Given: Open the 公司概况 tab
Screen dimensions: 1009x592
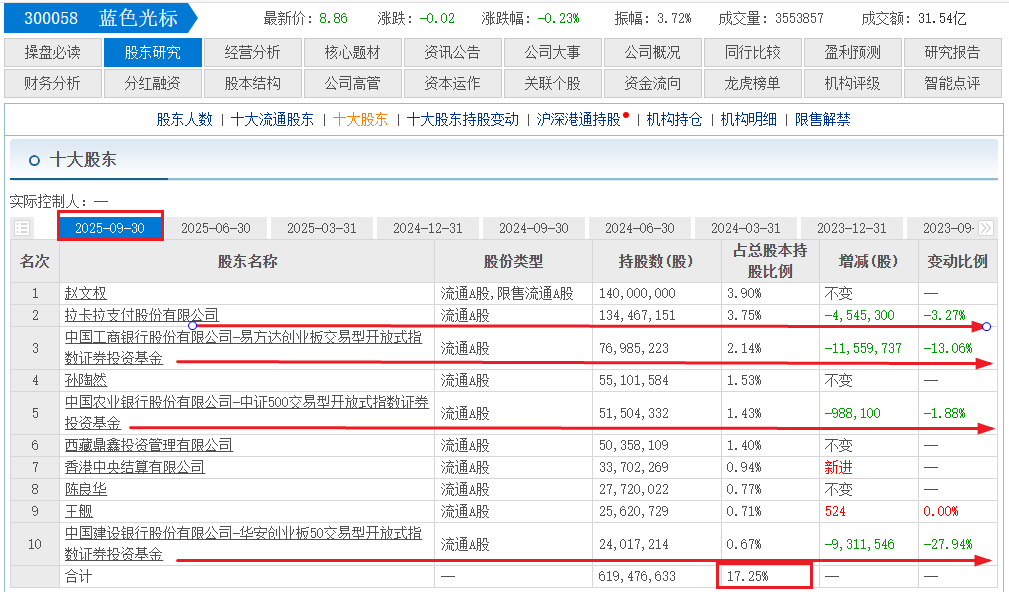Looking at the screenshot, I should (x=653, y=52).
